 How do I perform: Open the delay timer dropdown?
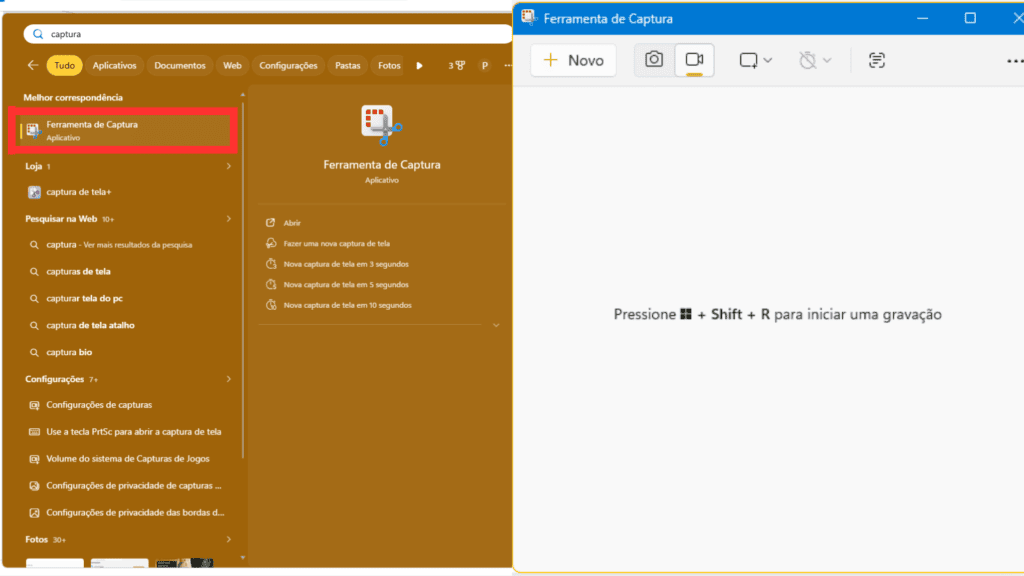(x=815, y=60)
